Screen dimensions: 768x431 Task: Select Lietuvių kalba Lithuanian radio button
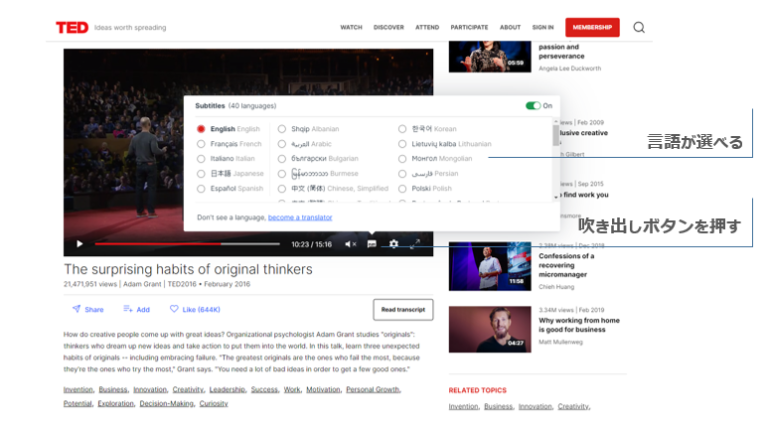[402, 144]
